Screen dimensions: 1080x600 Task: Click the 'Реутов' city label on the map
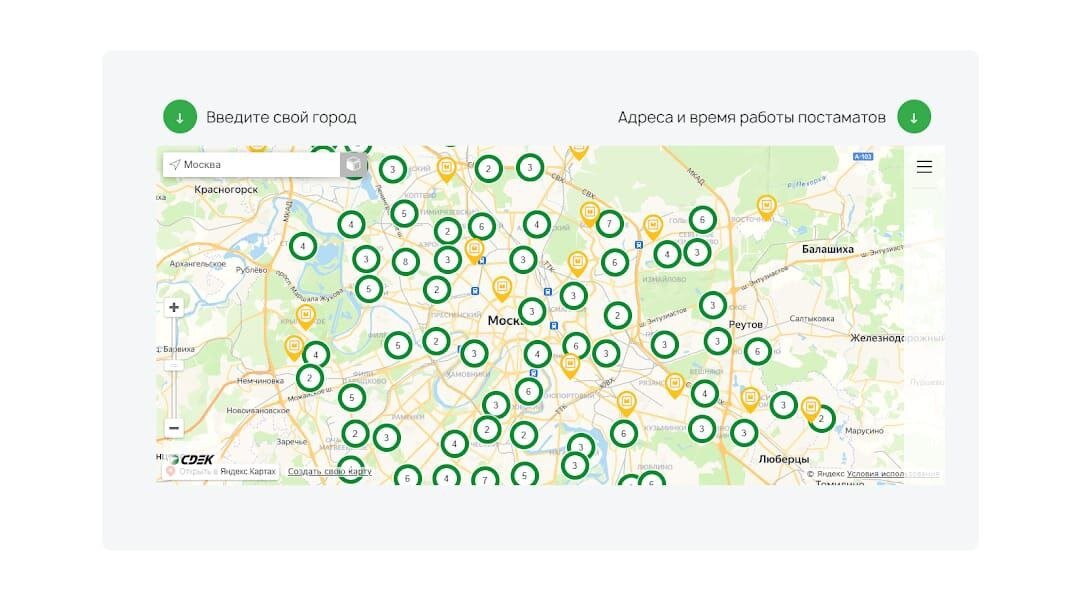(x=746, y=324)
